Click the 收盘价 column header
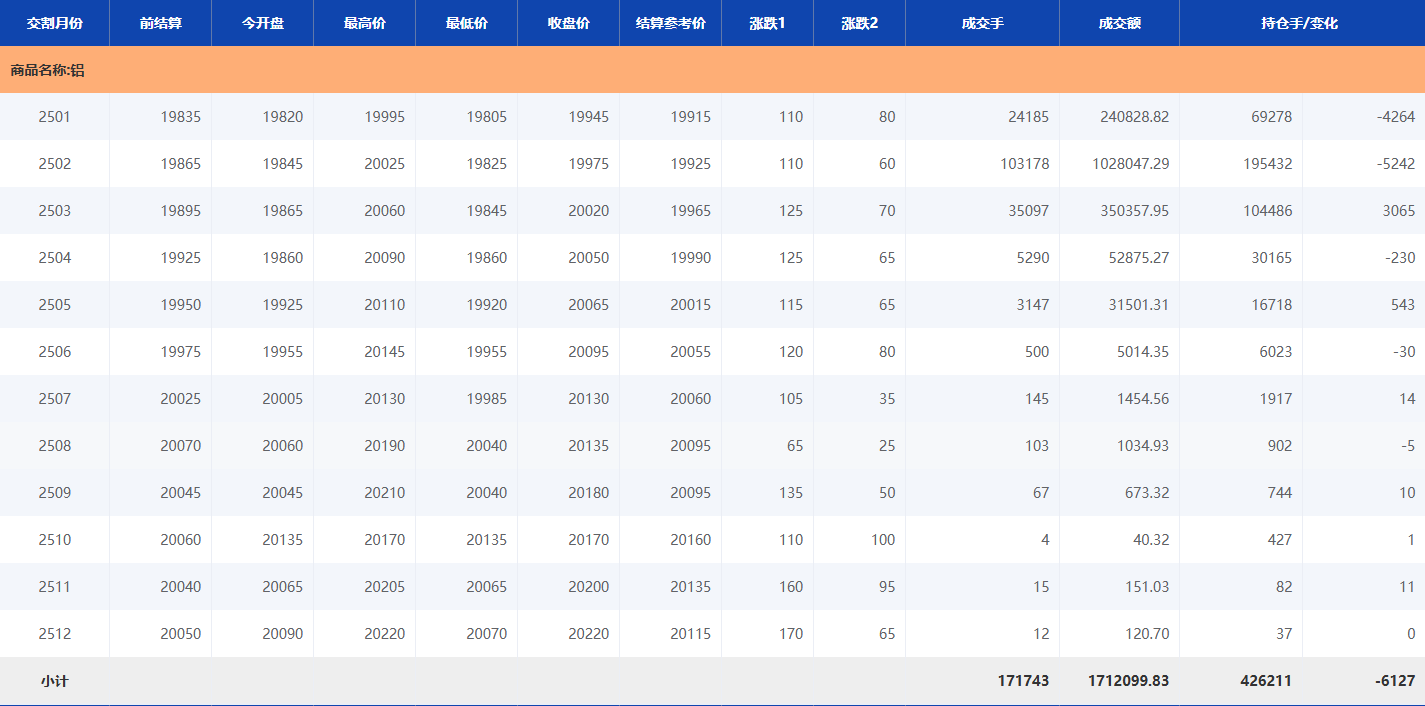The width and height of the screenshot is (1425, 706). [x=569, y=23]
